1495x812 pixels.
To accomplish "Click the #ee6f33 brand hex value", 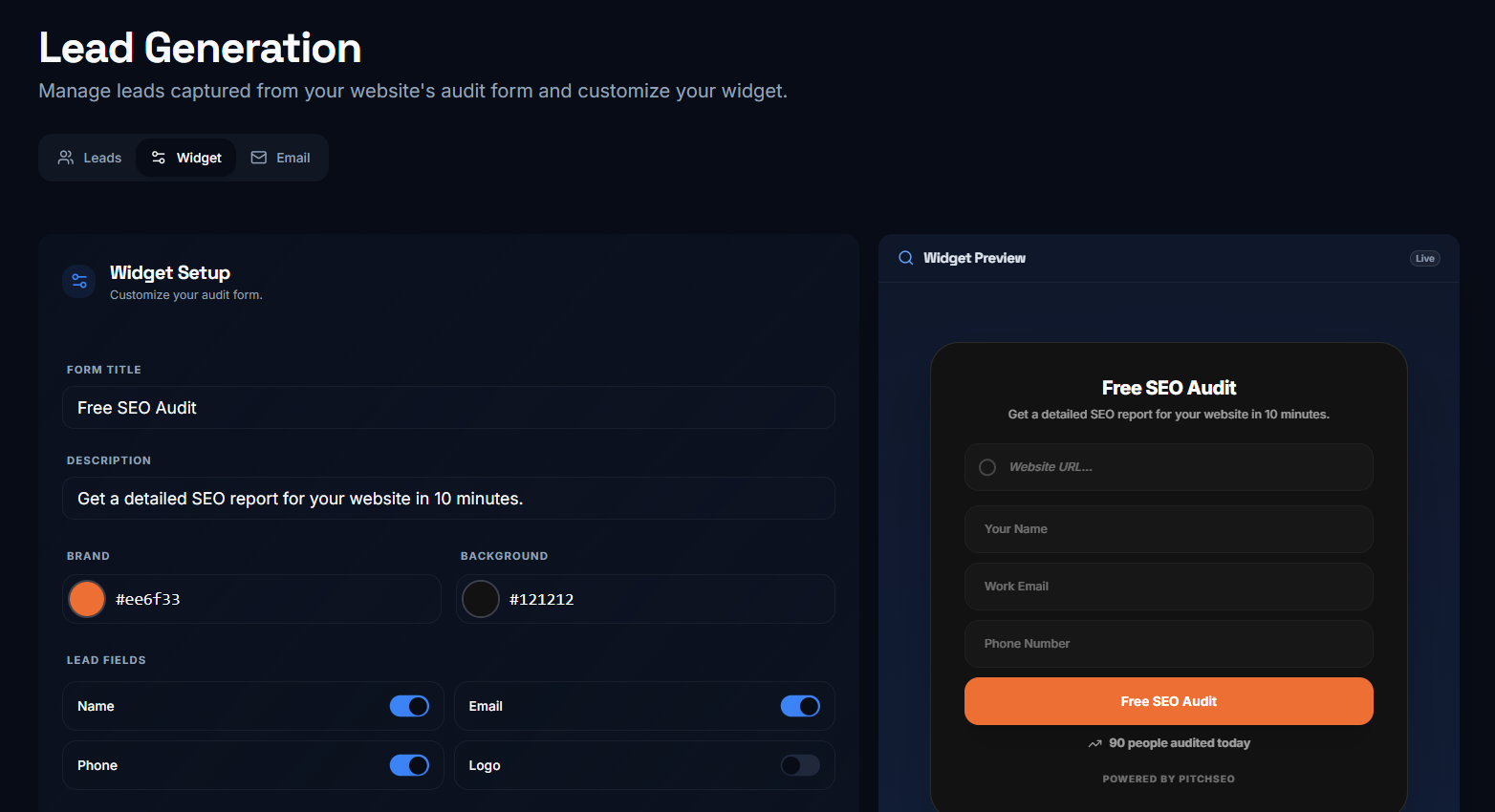I will [148, 599].
